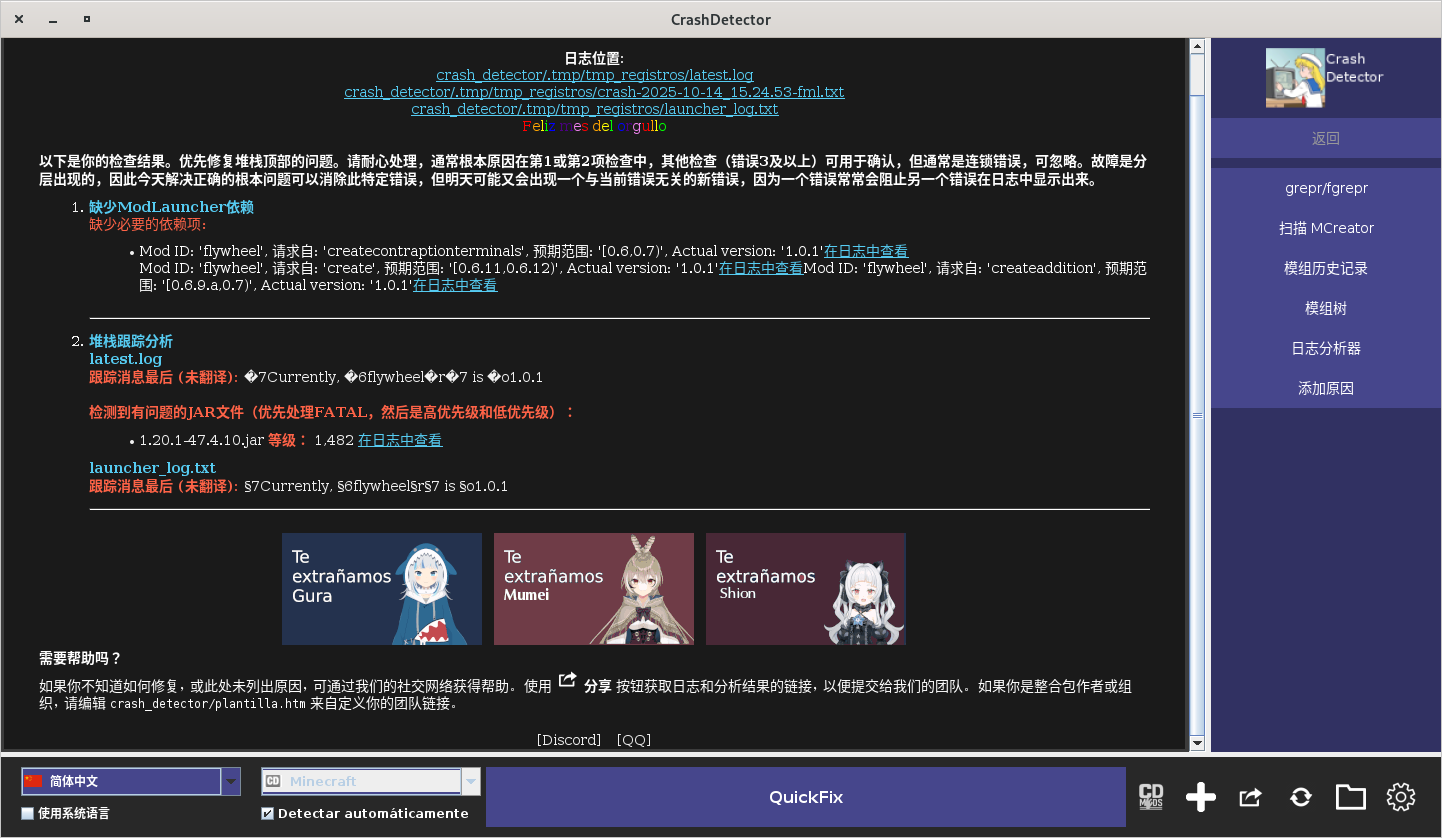Open the Minecraft game dropdown arrow

tap(471, 781)
